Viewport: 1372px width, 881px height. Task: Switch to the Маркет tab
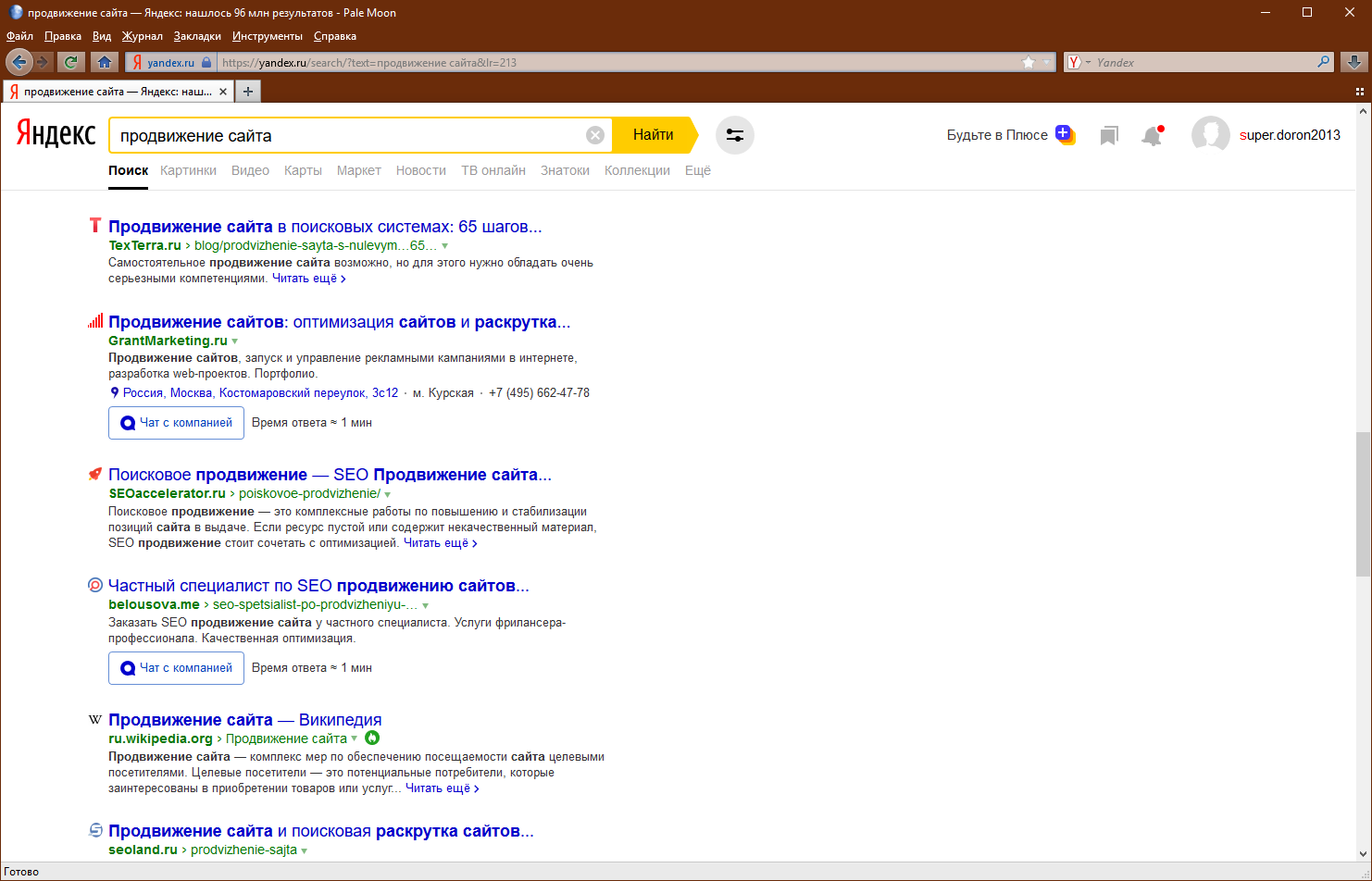pos(359,170)
